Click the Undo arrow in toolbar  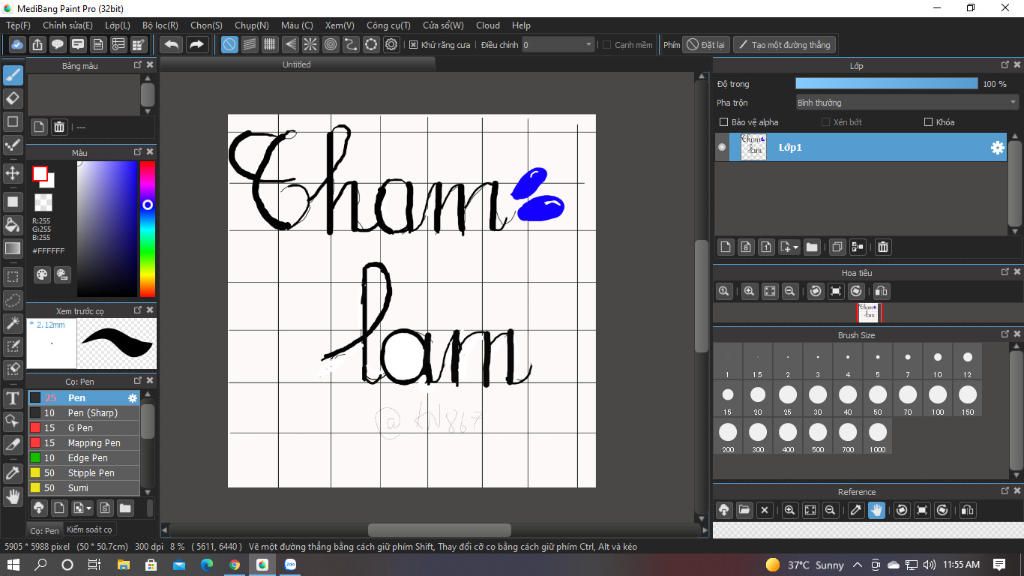(x=172, y=45)
